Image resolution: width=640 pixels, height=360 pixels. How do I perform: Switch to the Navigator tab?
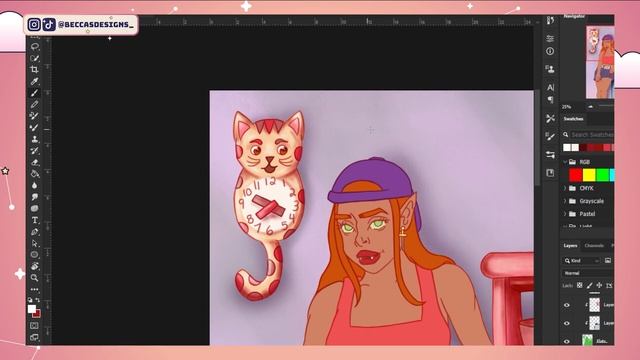[x=574, y=16]
